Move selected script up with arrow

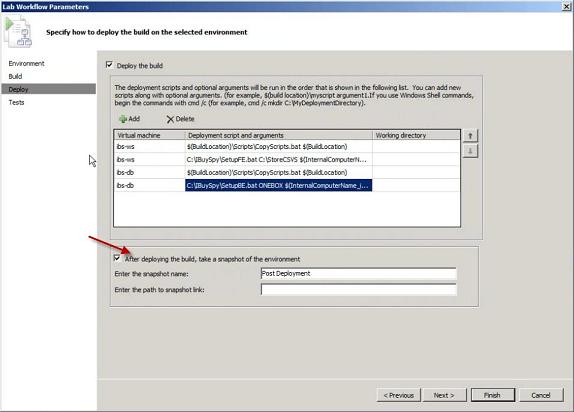click(x=470, y=136)
